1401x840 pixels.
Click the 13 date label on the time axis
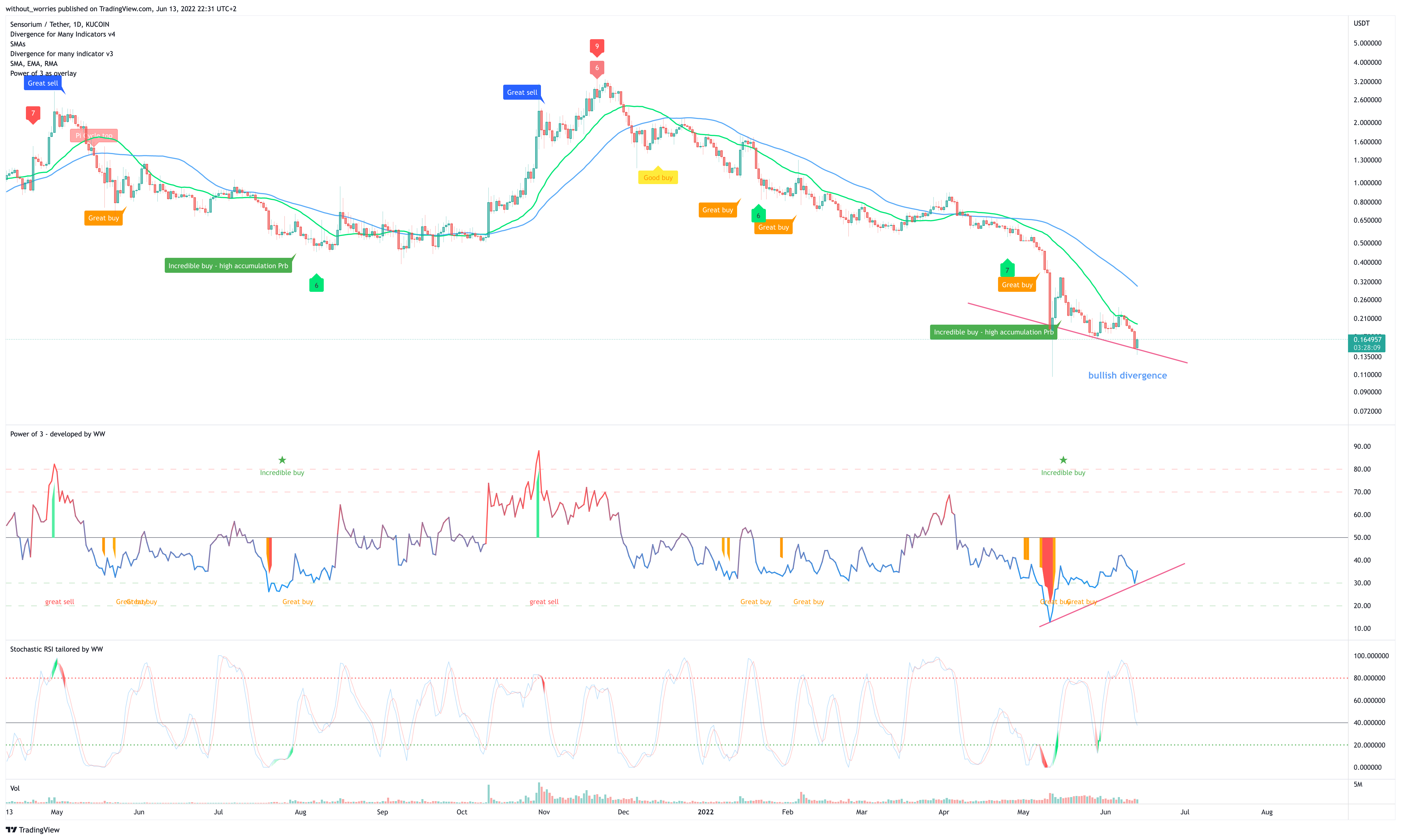[x=9, y=812]
